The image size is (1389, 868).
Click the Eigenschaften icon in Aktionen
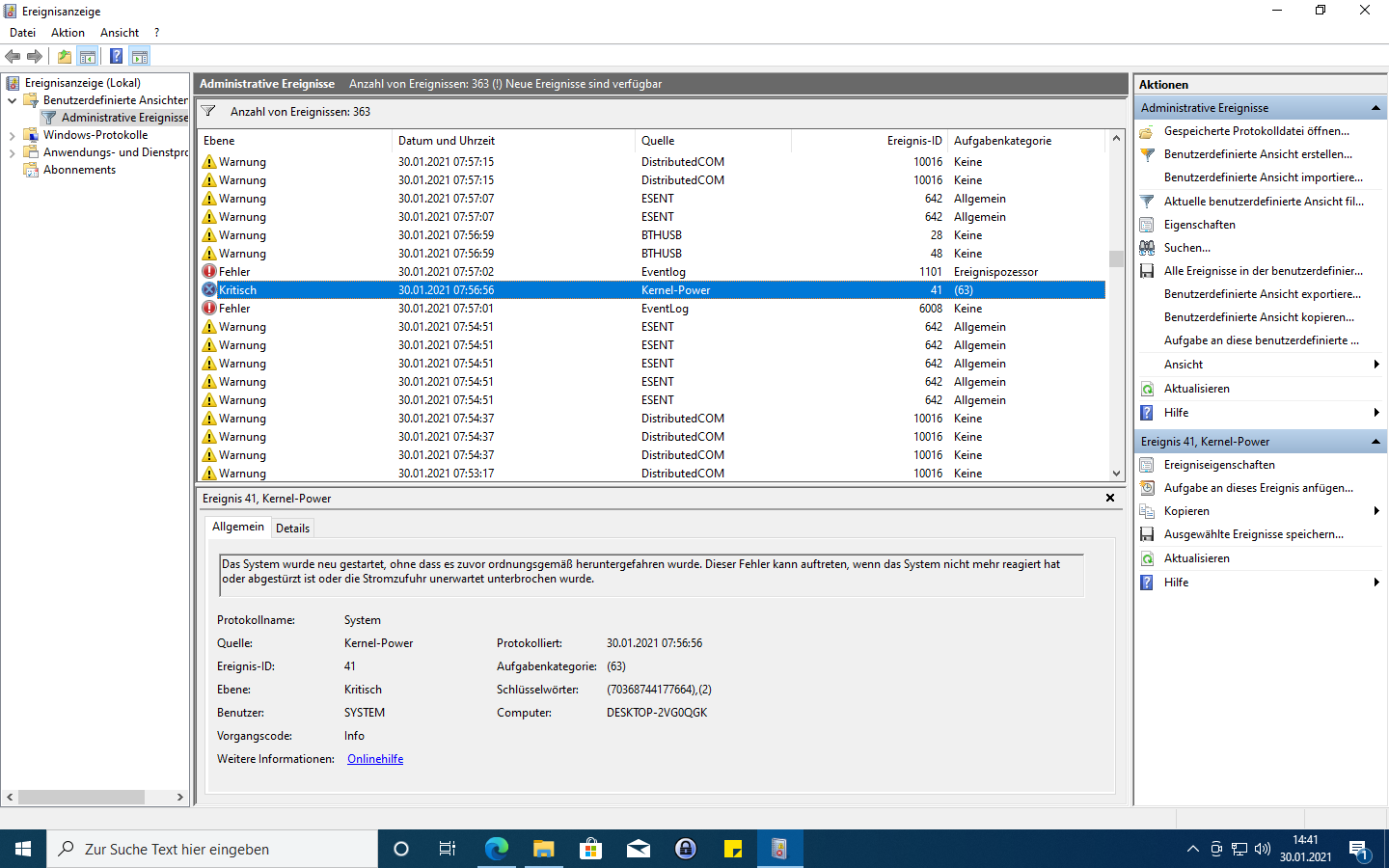click(1147, 225)
